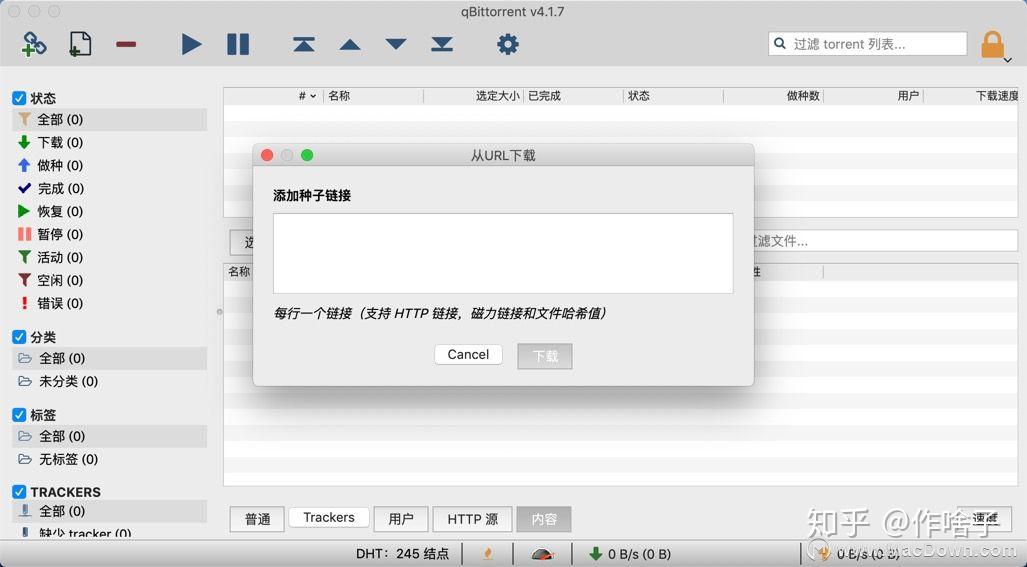Click the flame connection status icon
The height and width of the screenshot is (567, 1027).
coord(487,554)
